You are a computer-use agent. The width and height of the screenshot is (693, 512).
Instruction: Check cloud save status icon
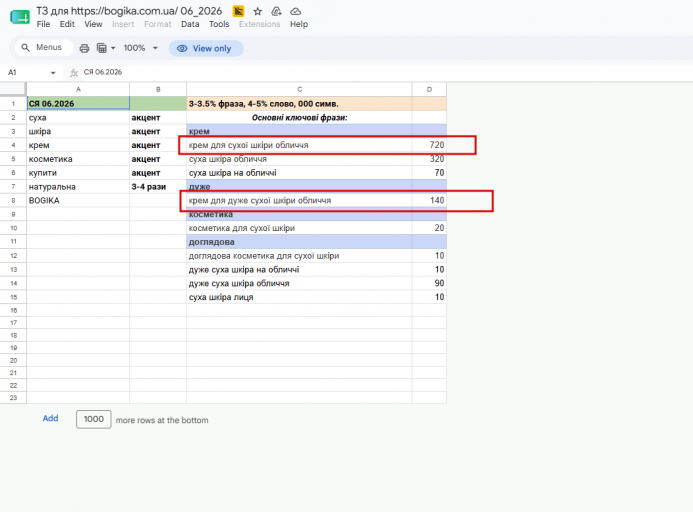295,11
